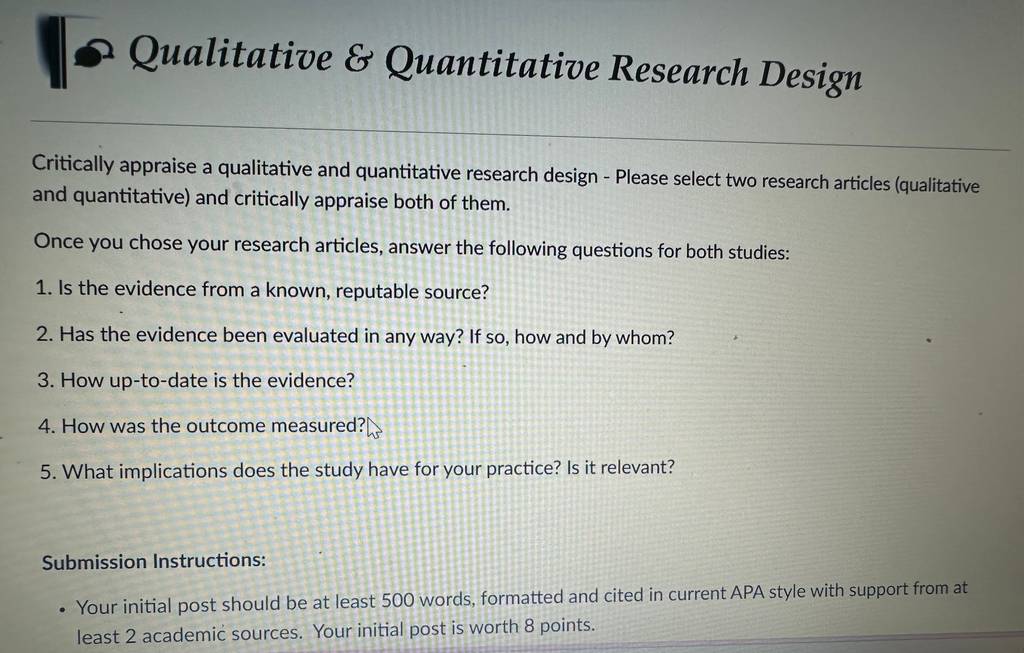This screenshot has height=653, width=1024.
Task: Click question 4 "How was the outcome measured?"
Action: pyautogui.click(x=202, y=426)
